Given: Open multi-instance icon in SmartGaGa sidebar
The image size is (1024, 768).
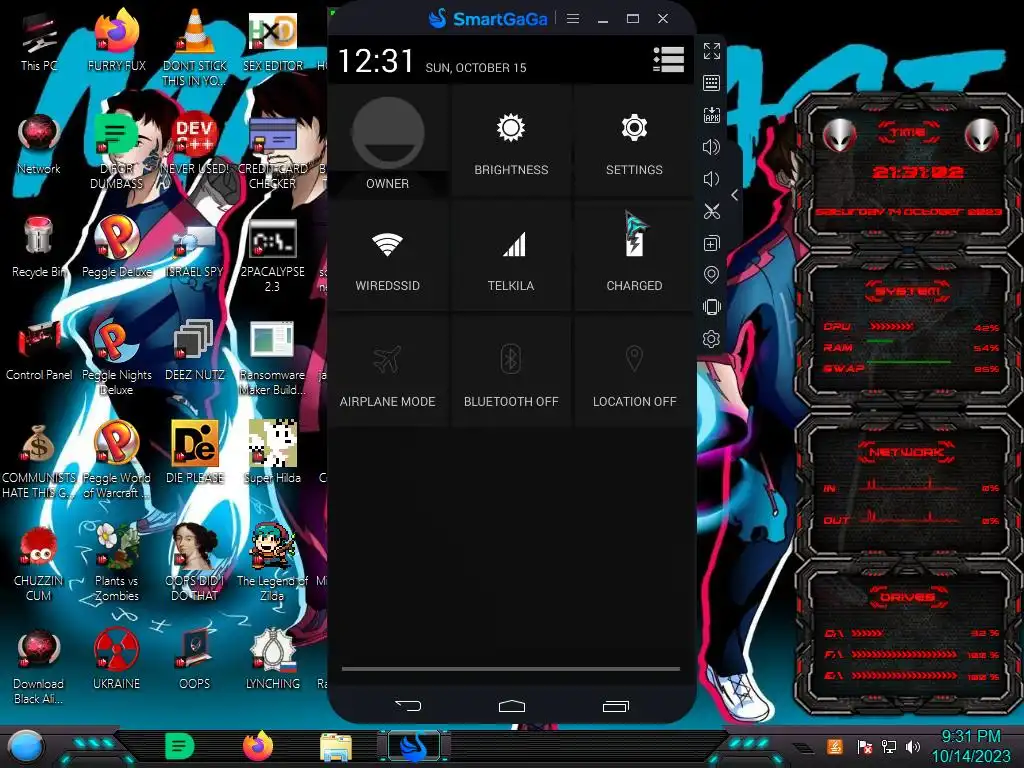Looking at the screenshot, I should tap(711, 243).
